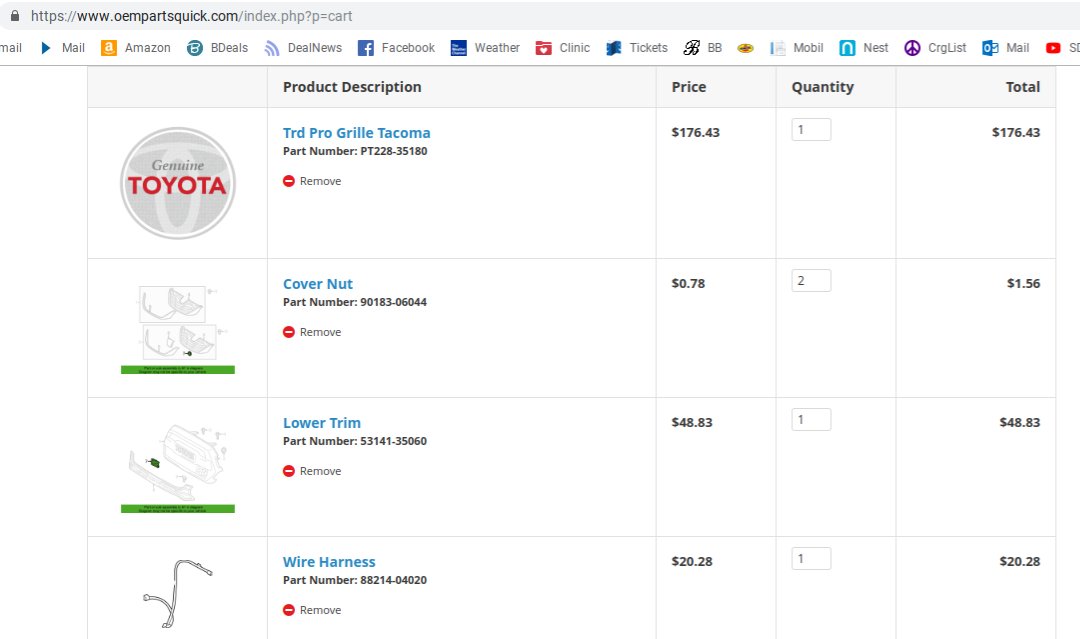Open the Mail bookmark with blue arrow icon
The image size is (1080, 639).
[62, 48]
